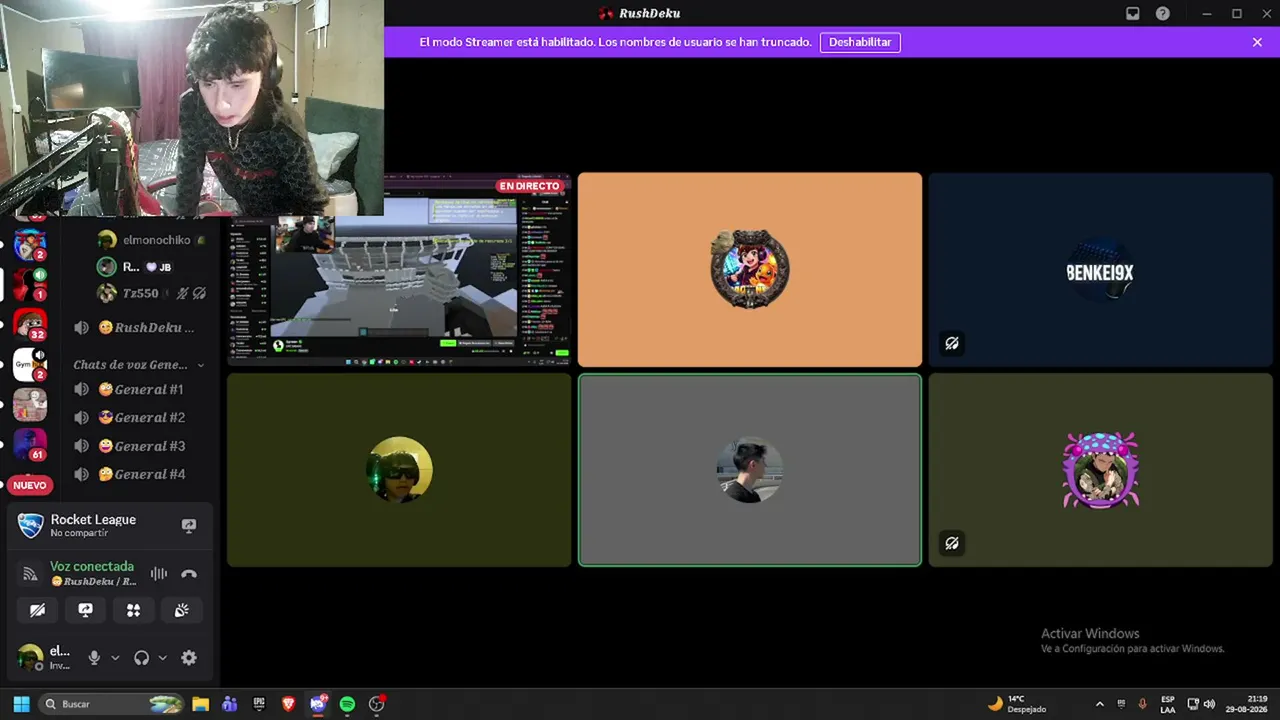
Task: Open the Gym server icon
Action: (30, 364)
